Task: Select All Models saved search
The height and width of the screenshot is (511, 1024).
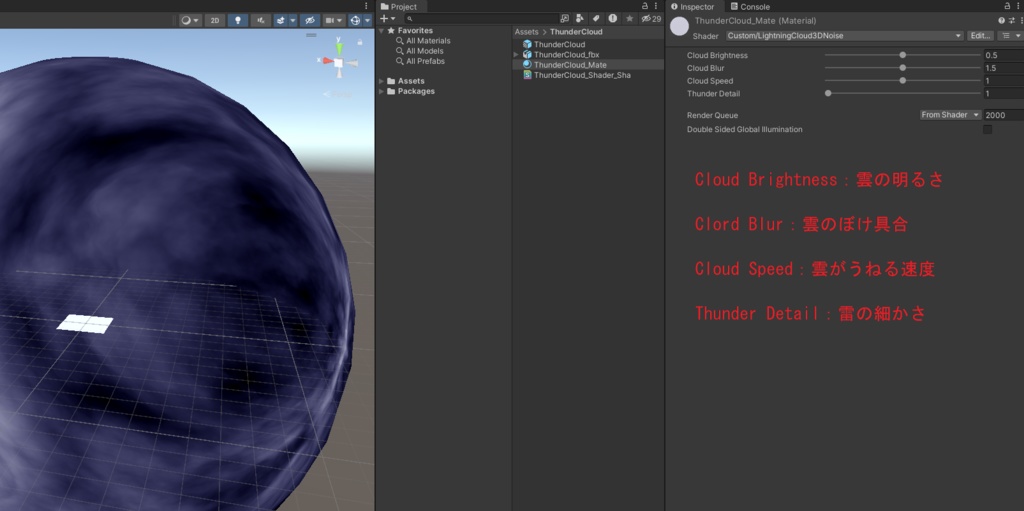Action: (x=424, y=51)
